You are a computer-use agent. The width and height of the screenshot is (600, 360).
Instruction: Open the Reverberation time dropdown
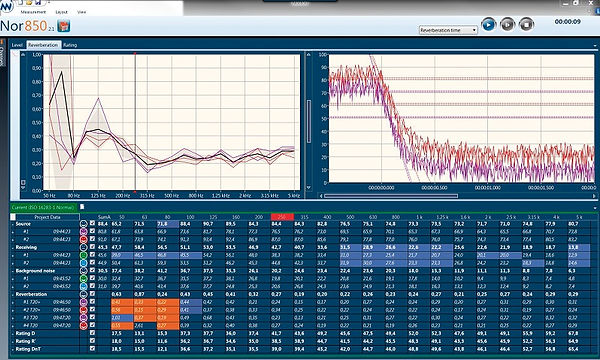[448, 30]
